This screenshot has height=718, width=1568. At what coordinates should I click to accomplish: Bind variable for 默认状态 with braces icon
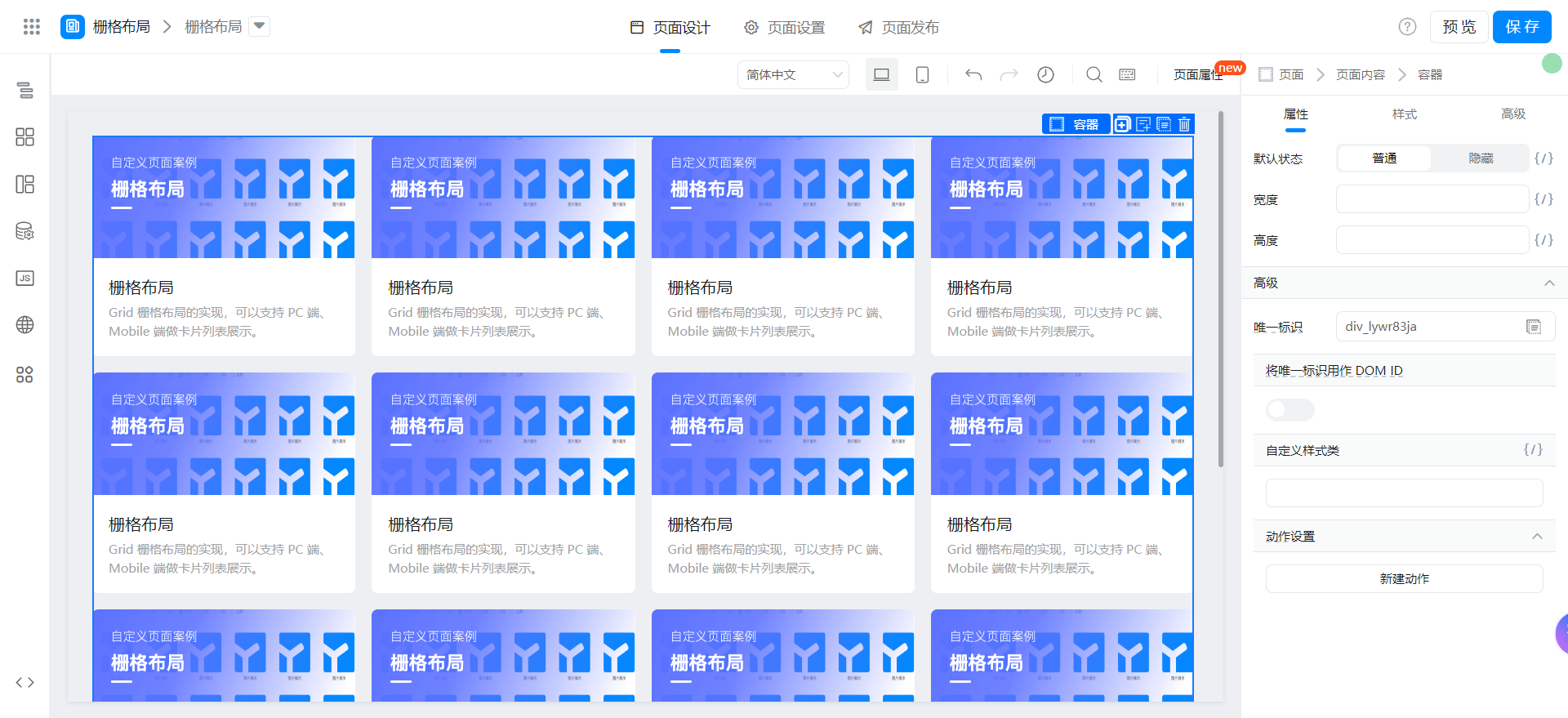point(1543,158)
